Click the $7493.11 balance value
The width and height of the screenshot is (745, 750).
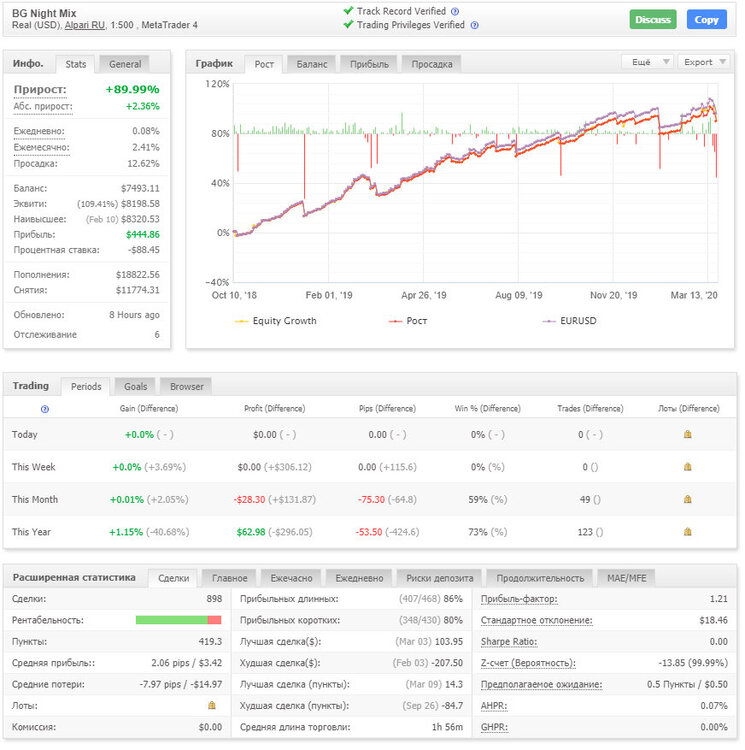140,188
